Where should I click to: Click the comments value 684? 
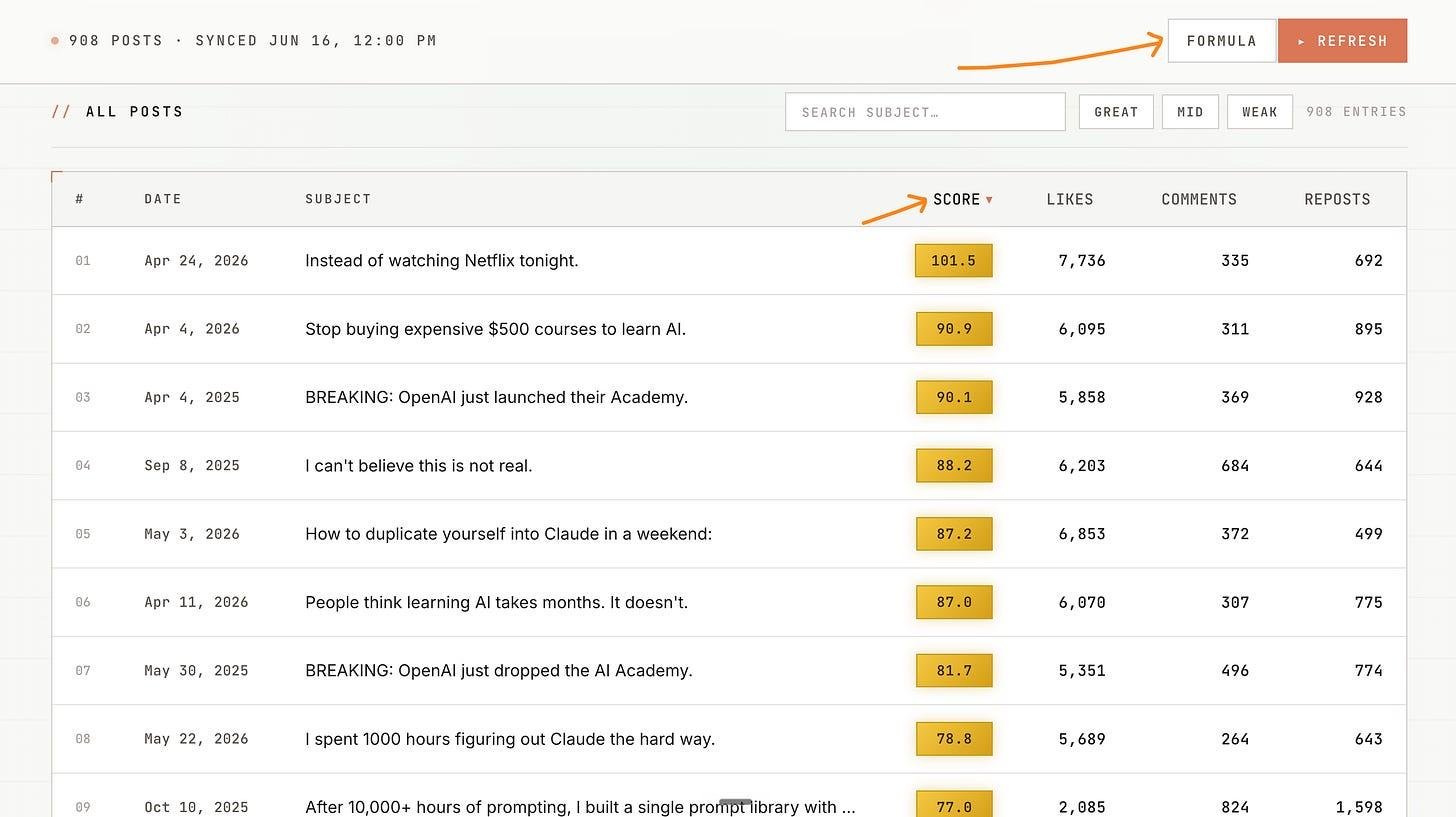tap(1235, 465)
